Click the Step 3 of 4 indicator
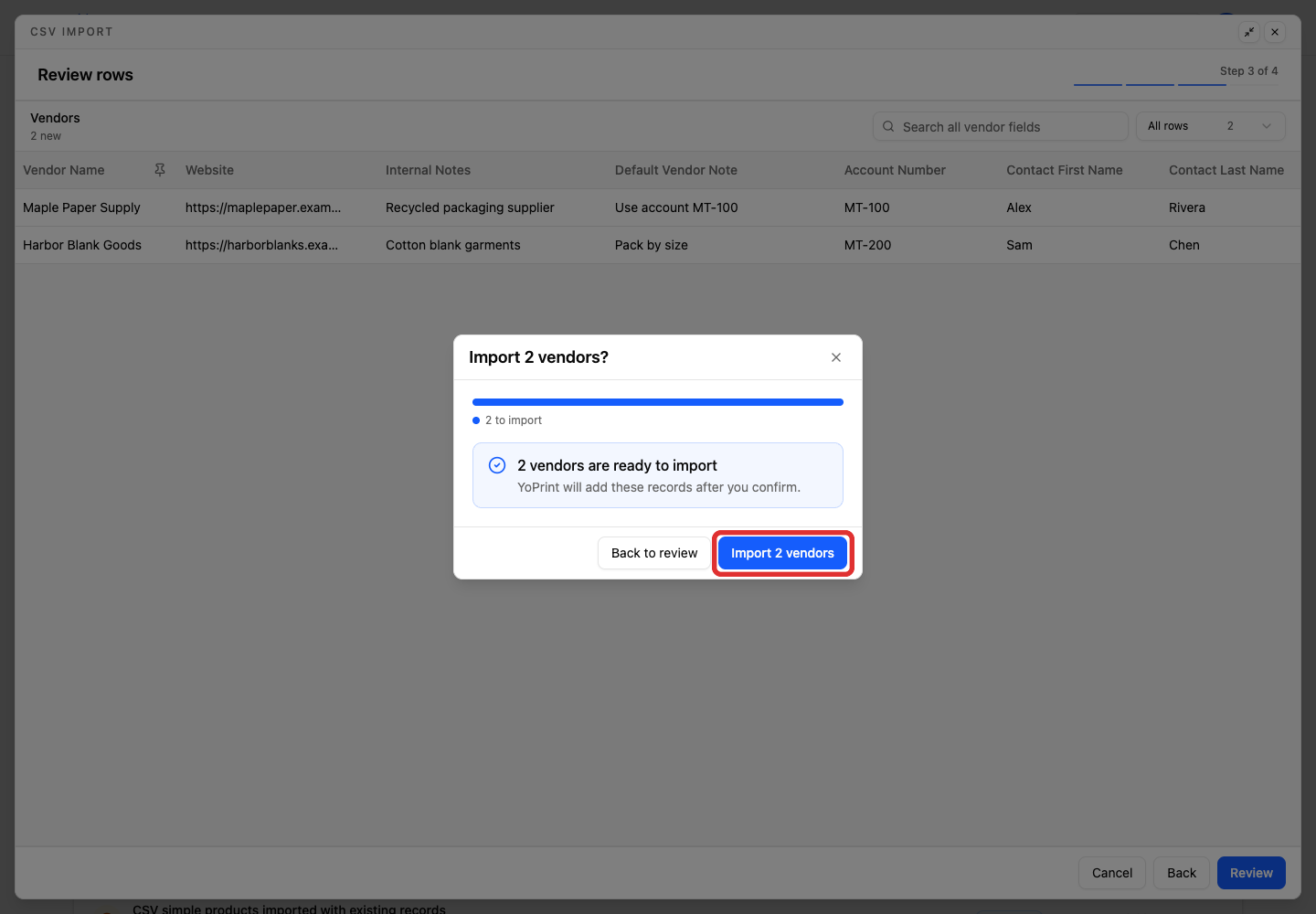This screenshot has width=1316, height=914. pos(1249,71)
